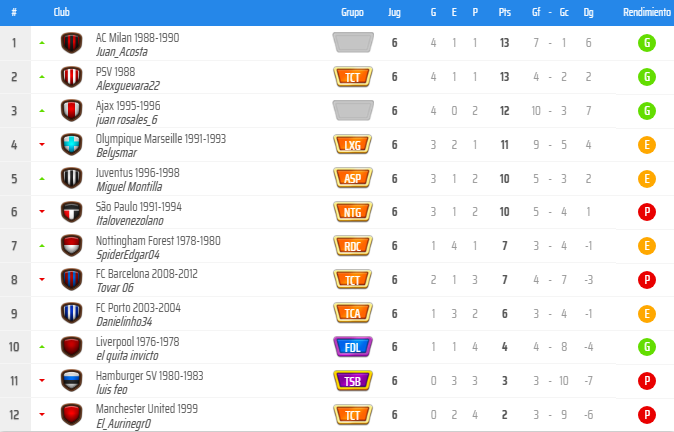
Task: Open the PSV 1988 team link
Action: tap(117, 71)
